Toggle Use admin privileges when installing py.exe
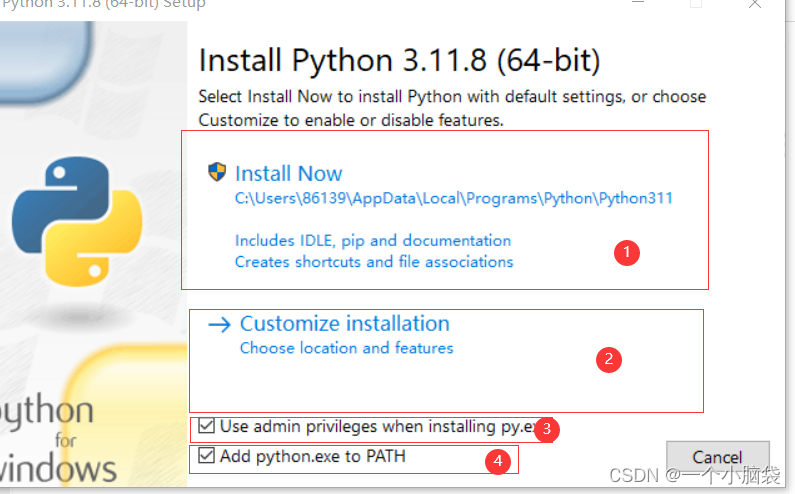 point(206,426)
